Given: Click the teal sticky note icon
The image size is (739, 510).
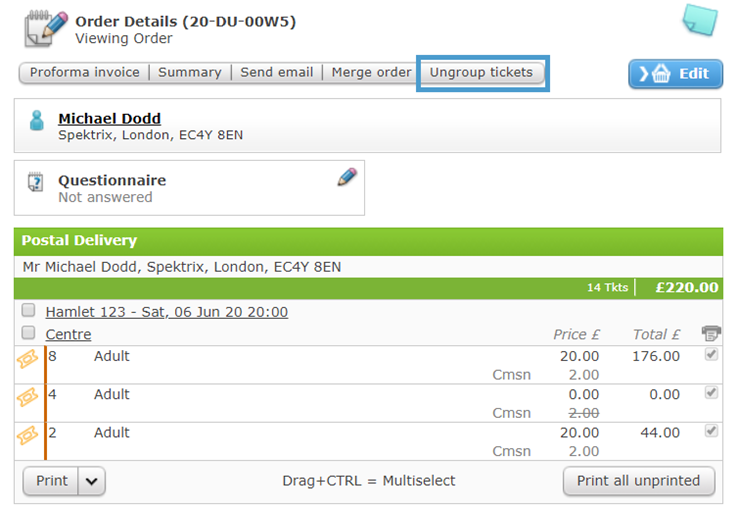Looking at the screenshot, I should click(700, 19).
